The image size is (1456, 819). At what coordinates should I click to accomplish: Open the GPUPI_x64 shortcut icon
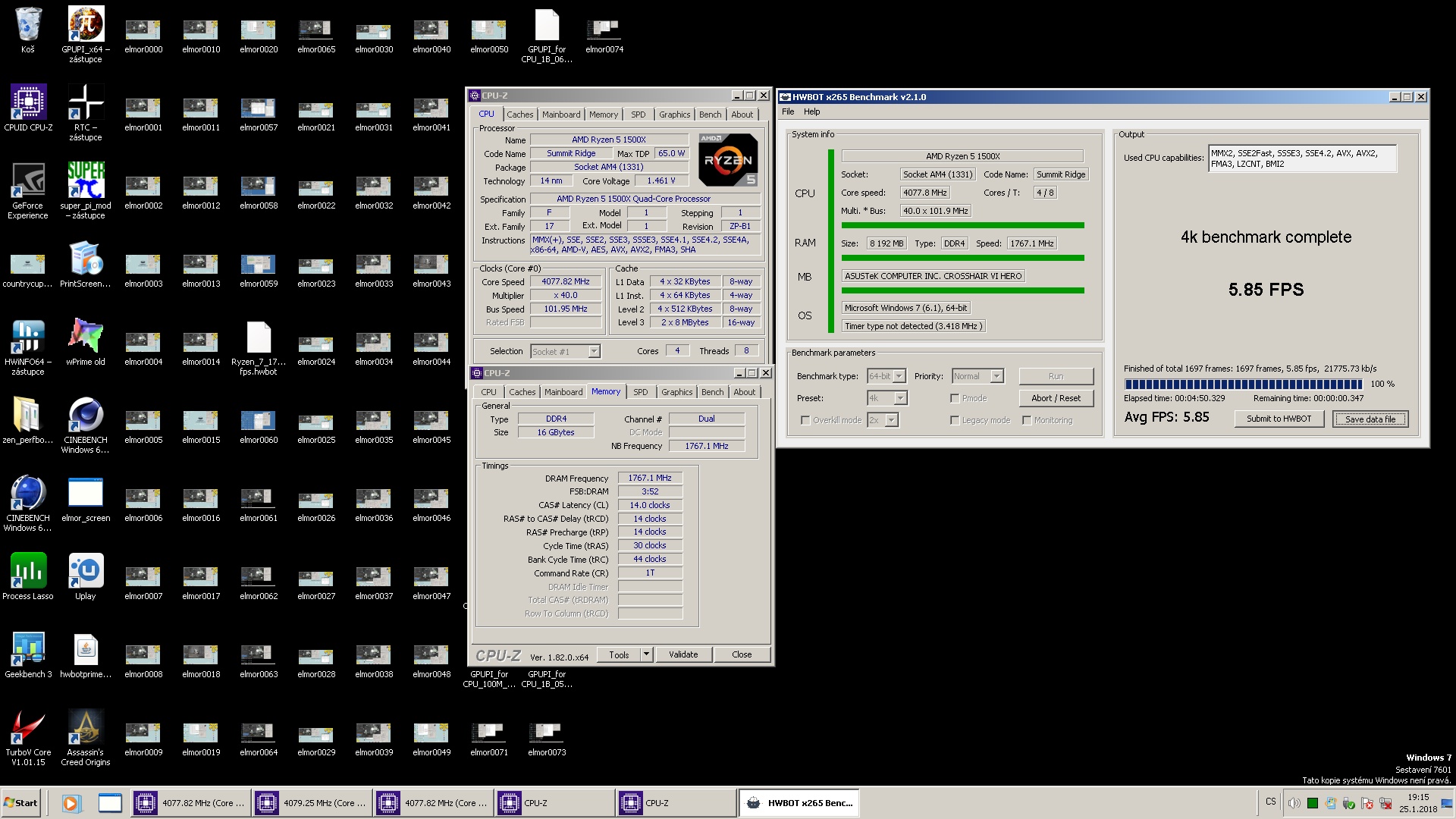pos(86,34)
